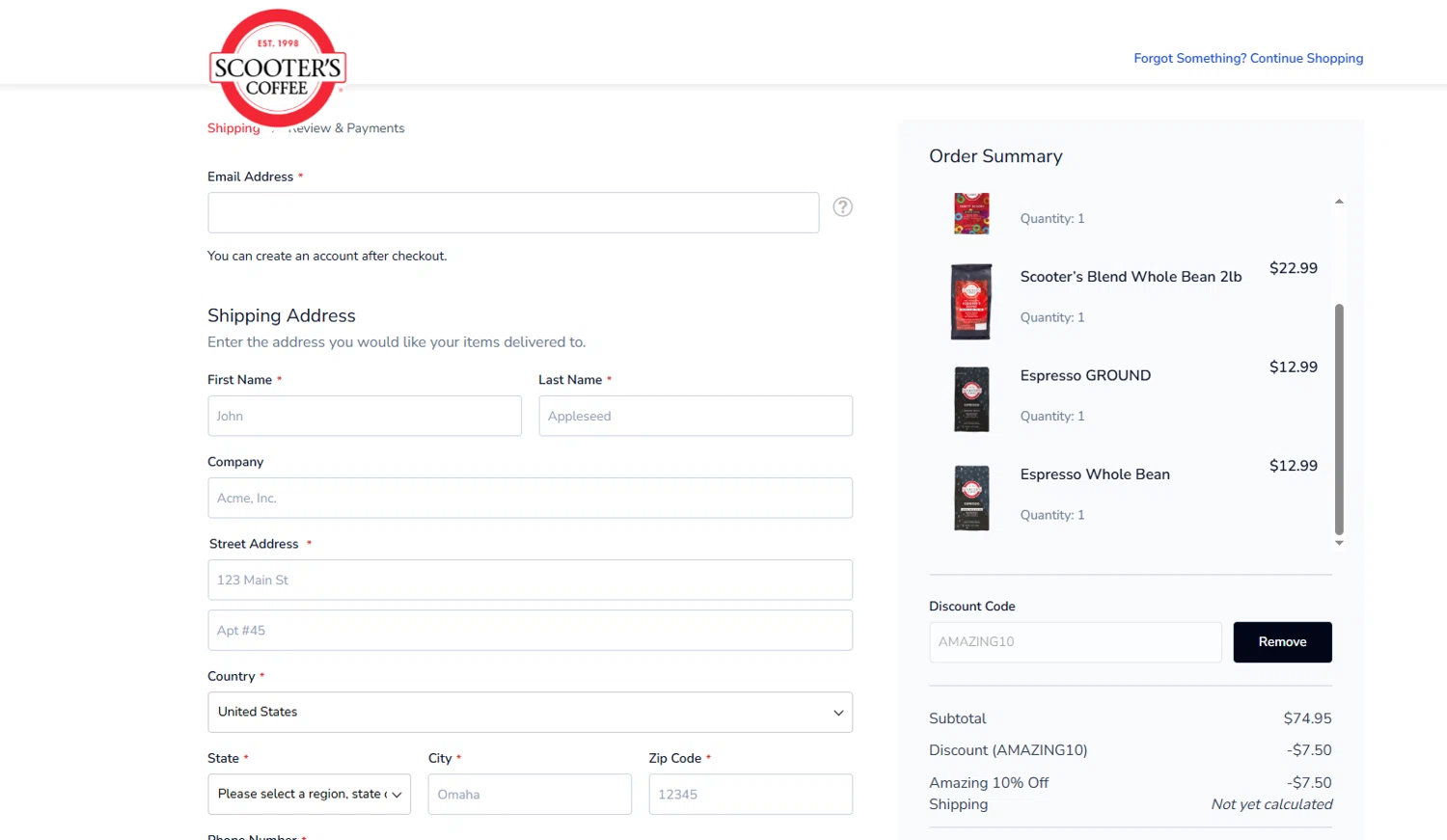Click Scooter's Blend Whole Bean 2lb thumbnail
Image resolution: width=1447 pixels, height=840 pixels.
click(971, 302)
